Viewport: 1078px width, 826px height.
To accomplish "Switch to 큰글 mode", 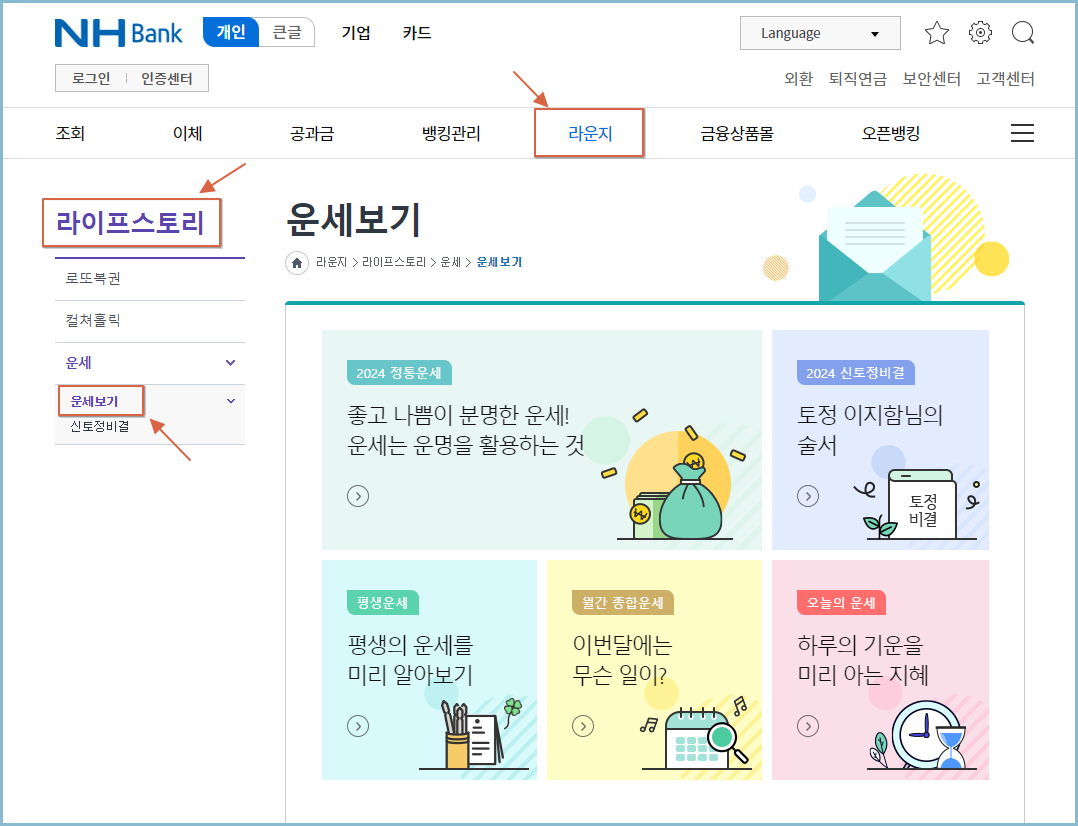I will (286, 31).
